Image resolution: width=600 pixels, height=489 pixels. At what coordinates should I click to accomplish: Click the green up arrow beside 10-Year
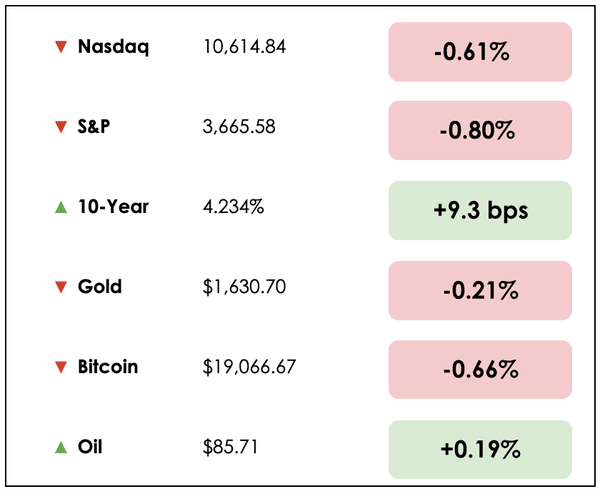pyautogui.click(x=61, y=207)
